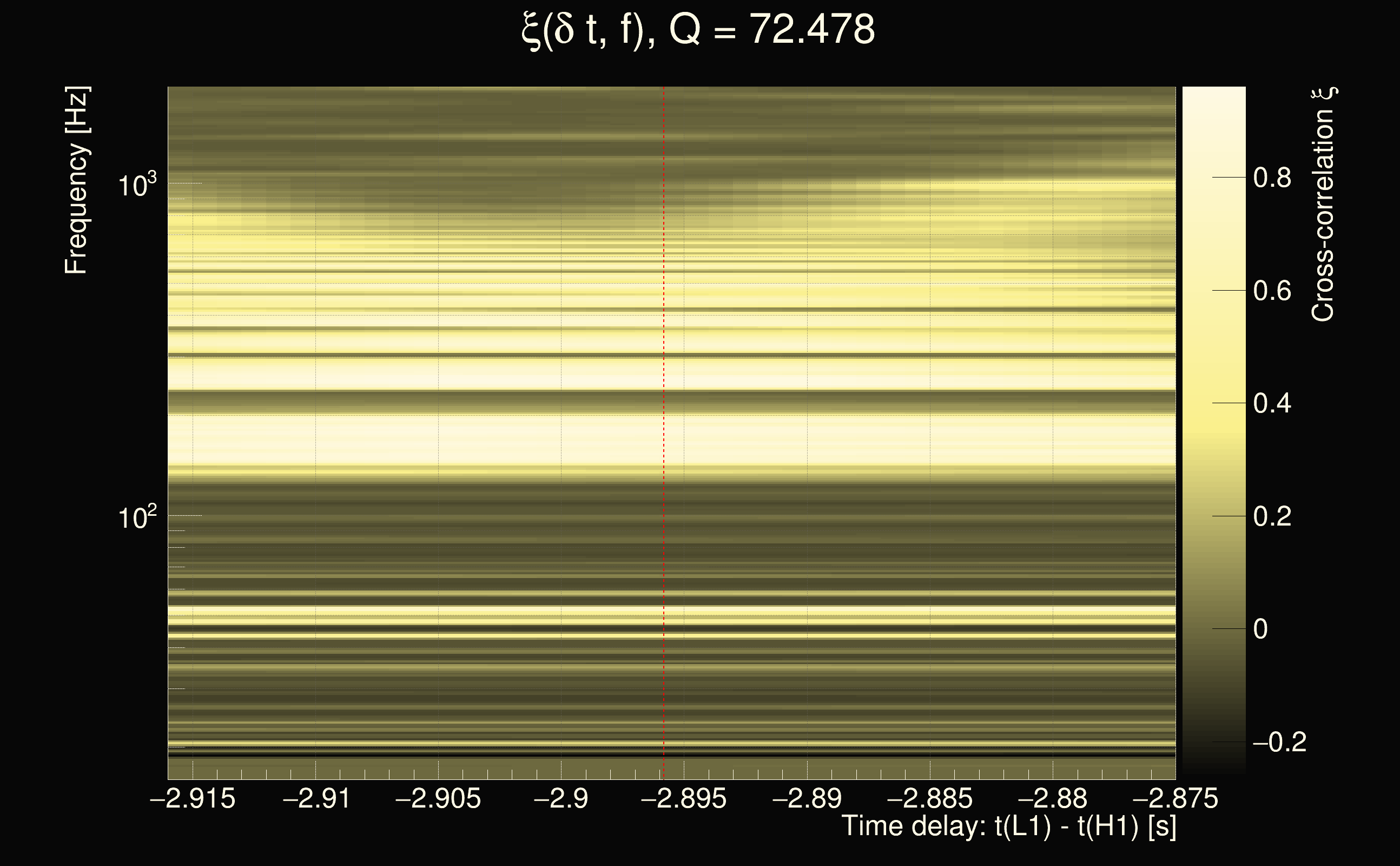Click the 0.6 colorbar tick label
The image size is (1400, 866).
pyautogui.click(x=1272, y=291)
